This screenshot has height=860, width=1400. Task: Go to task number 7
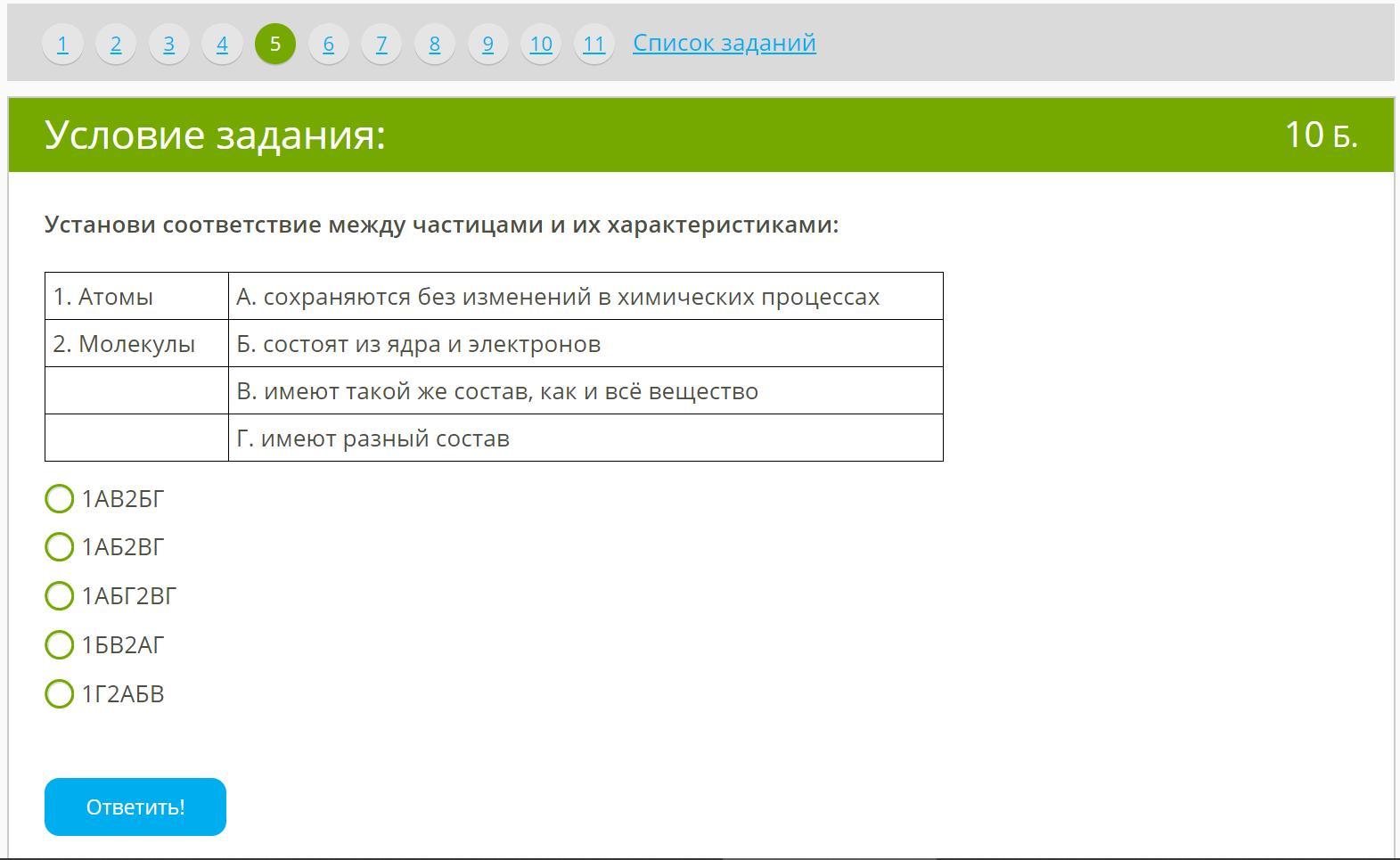(x=381, y=44)
